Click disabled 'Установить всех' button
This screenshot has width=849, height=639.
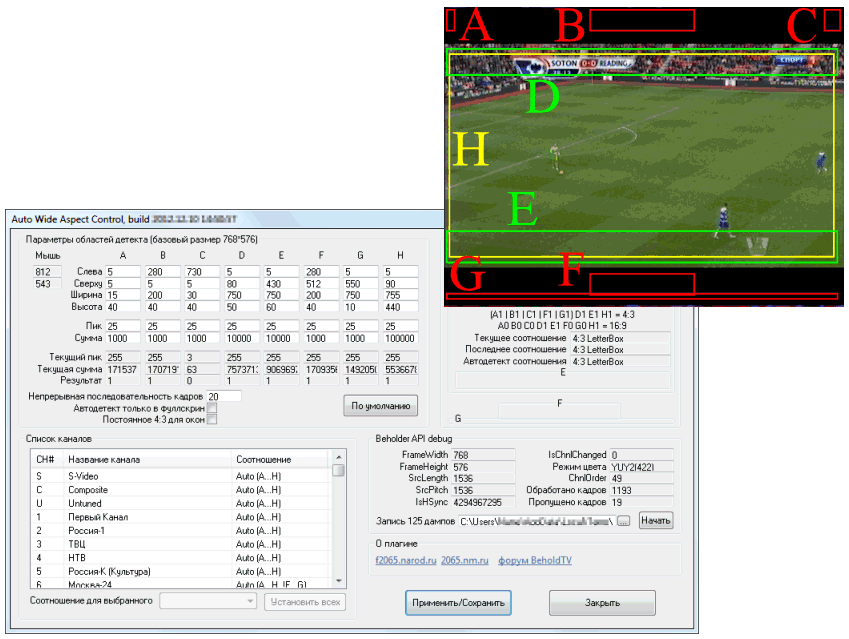[x=306, y=601]
